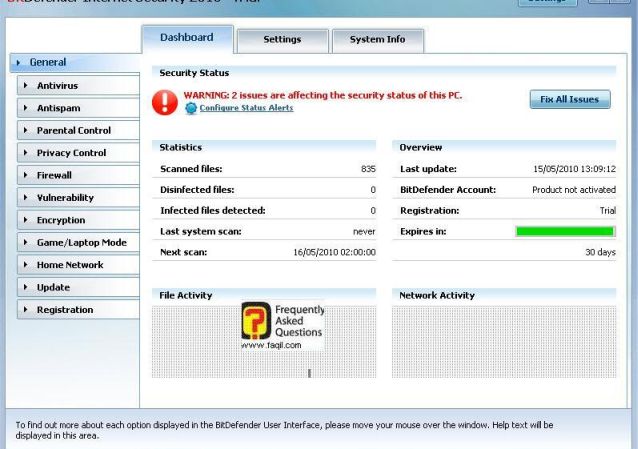This screenshot has width=638, height=449.
Task: Open the Vulnerability section
Action: [x=79, y=197]
